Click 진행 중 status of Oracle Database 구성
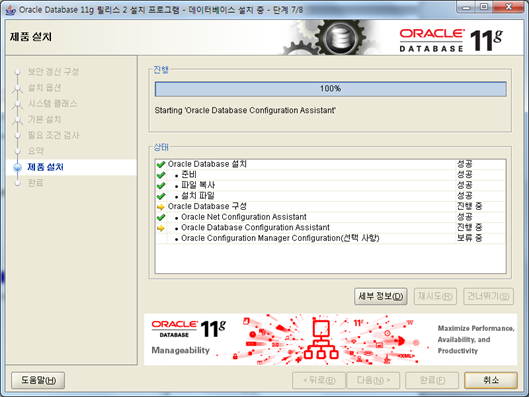The height and width of the screenshot is (397, 529). pyautogui.click(x=470, y=206)
